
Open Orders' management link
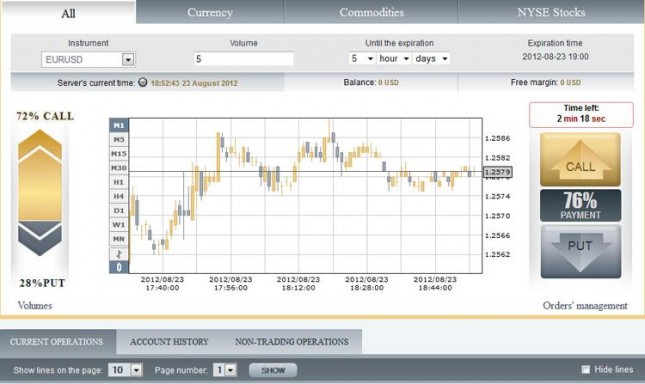[x=585, y=306]
